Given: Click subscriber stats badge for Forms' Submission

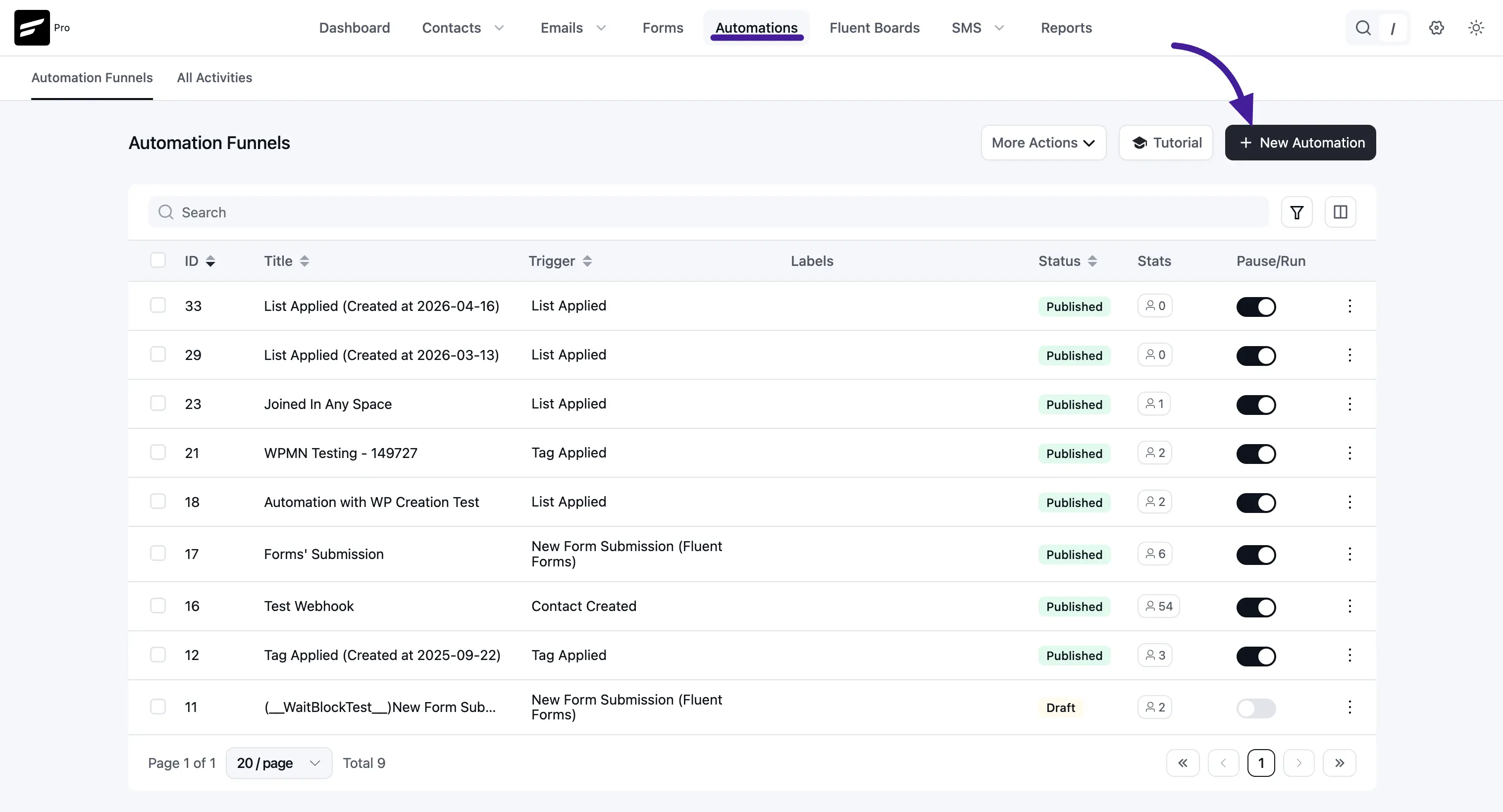Looking at the screenshot, I should pyautogui.click(x=1155, y=554).
